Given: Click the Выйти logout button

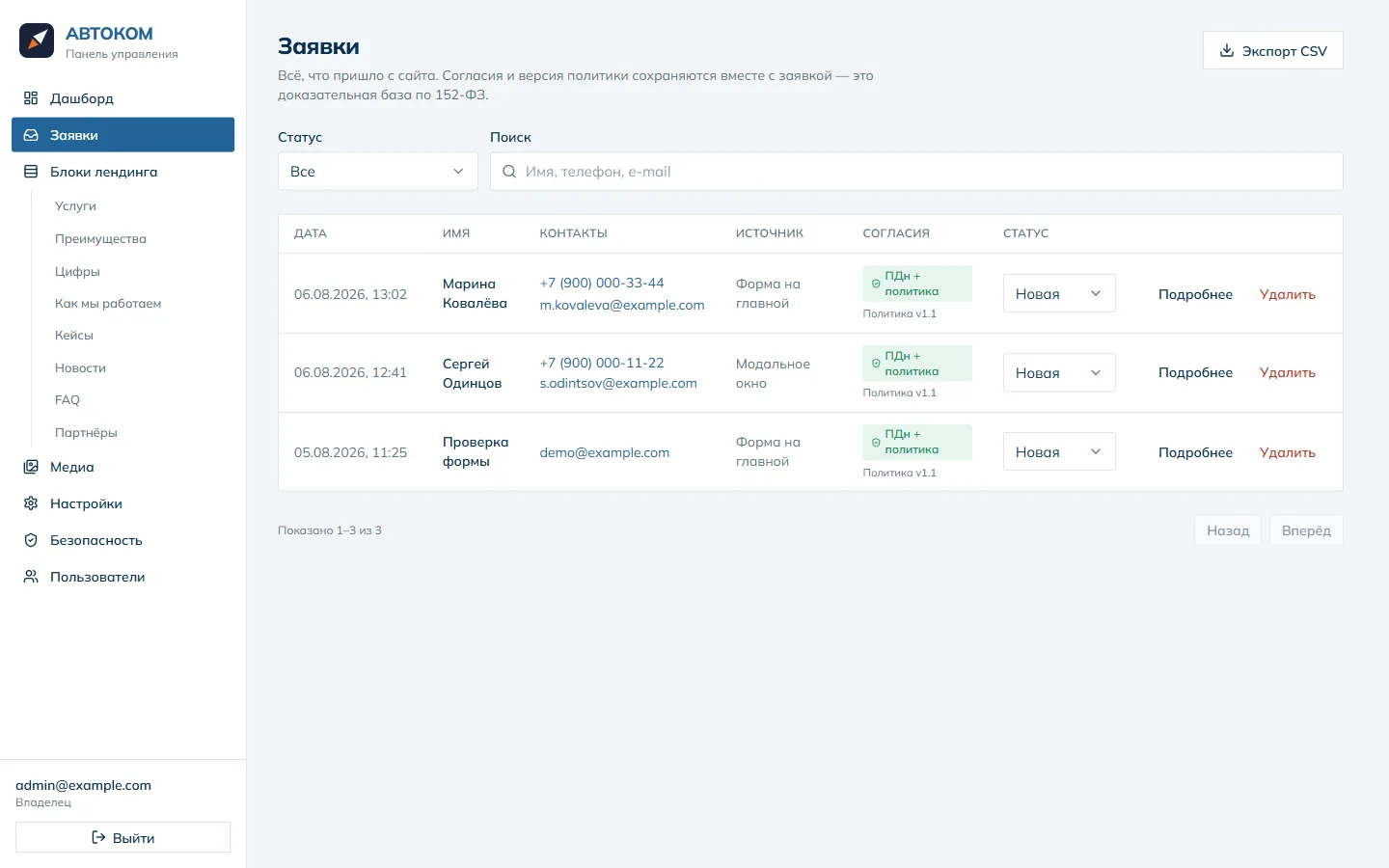Looking at the screenshot, I should 123,837.
